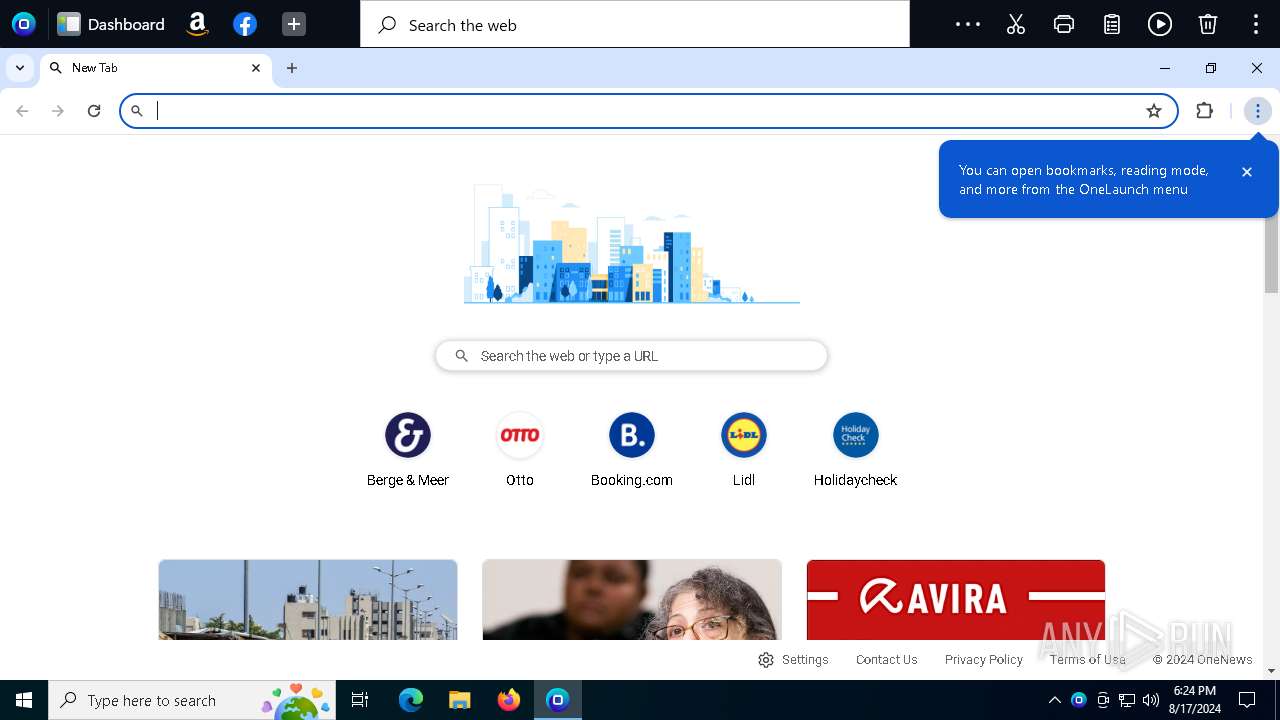Screen dimensions: 1280x720
Task: Reload the current page
Action: (x=94, y=111)
